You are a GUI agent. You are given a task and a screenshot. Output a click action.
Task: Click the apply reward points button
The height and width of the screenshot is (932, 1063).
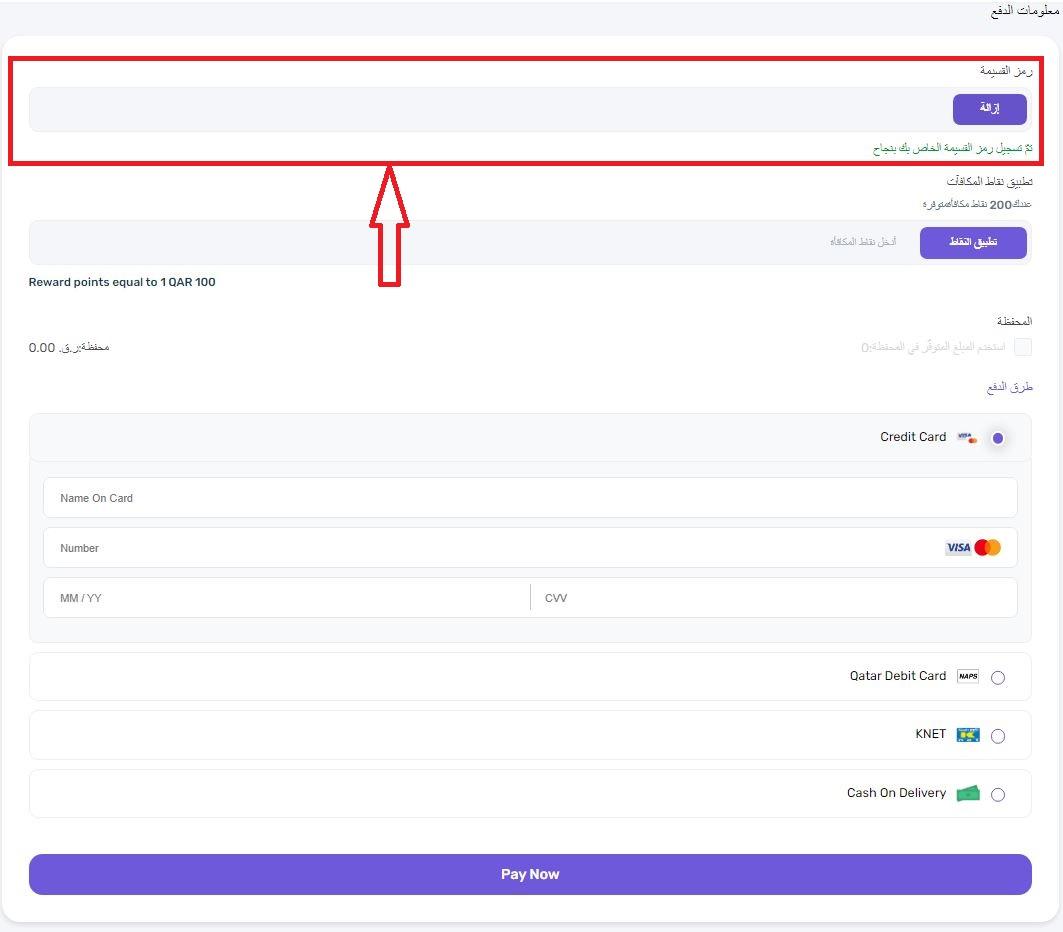973,243
